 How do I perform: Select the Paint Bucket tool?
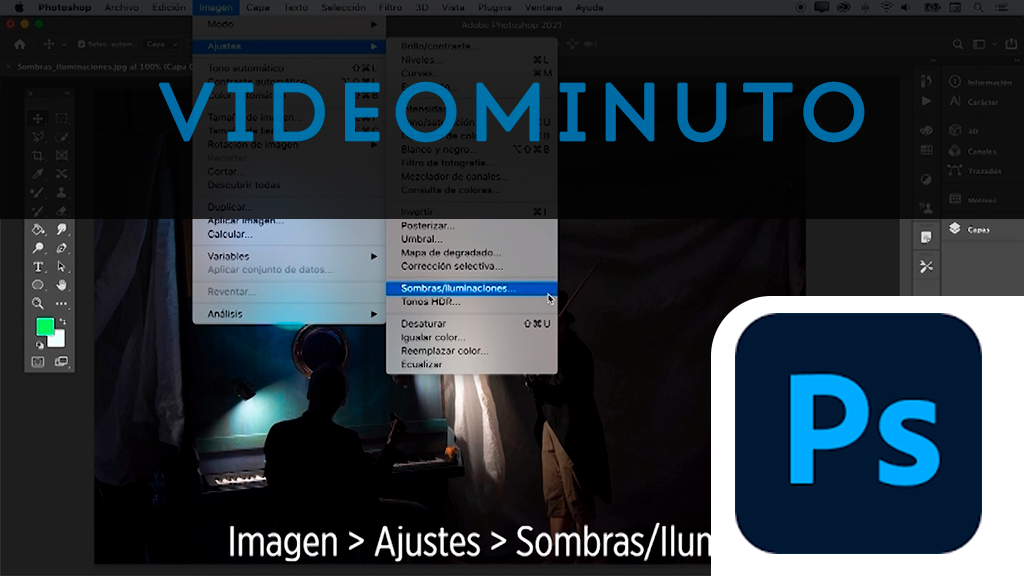pos(38,229)
